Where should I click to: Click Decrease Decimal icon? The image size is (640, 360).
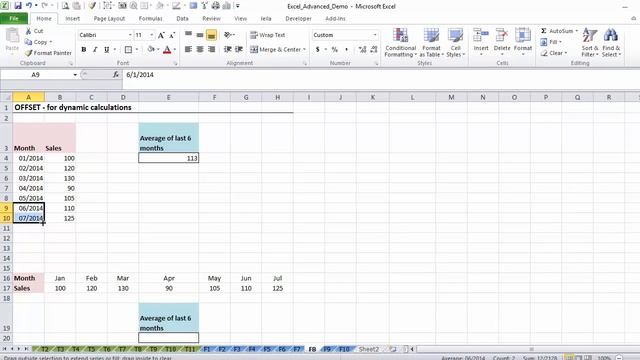tap(373, 49)
